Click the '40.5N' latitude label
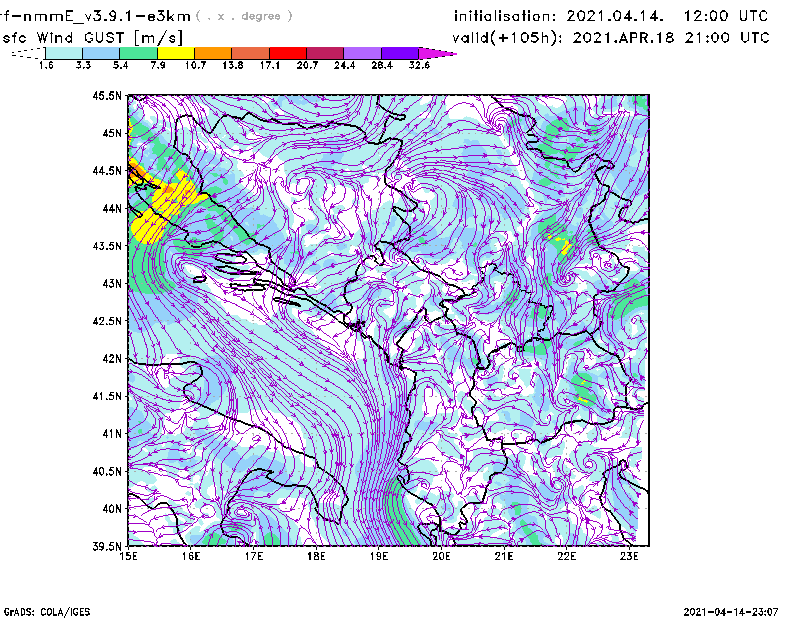Screen dimensions: 800x618 [107, 471]
